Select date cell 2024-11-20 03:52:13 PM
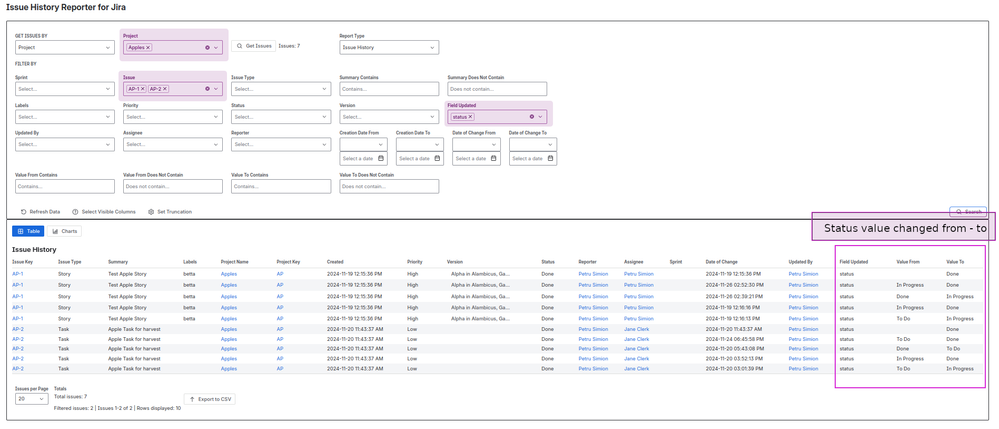This screenshot has width=999, height=429. tap(734, 359)
